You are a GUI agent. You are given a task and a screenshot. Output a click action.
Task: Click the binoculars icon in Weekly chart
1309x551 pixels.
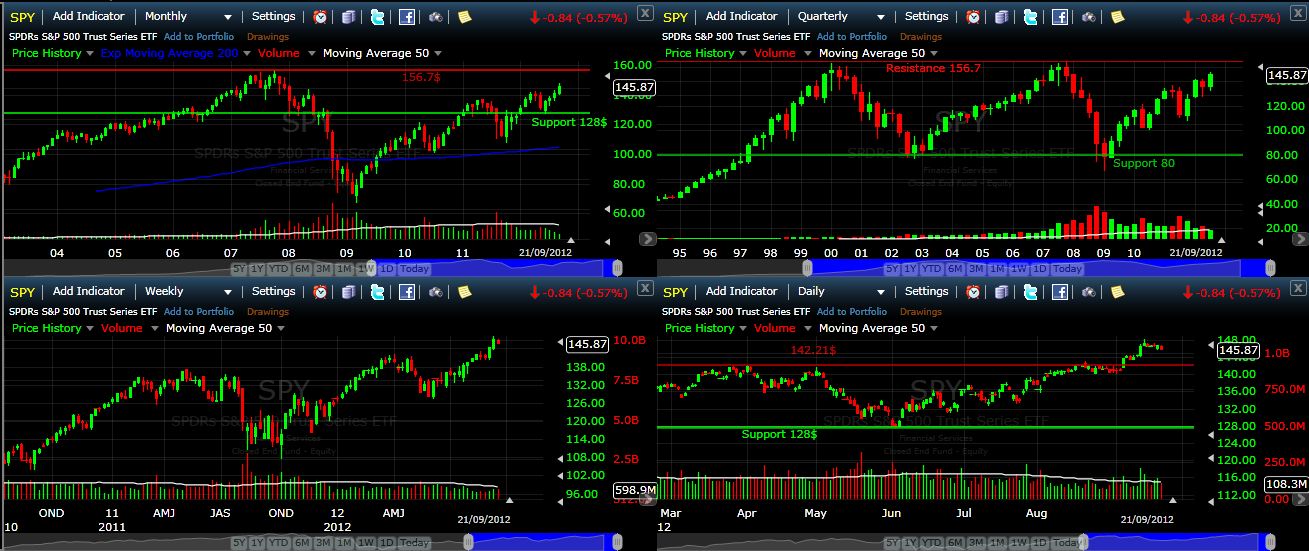(436, 292)
